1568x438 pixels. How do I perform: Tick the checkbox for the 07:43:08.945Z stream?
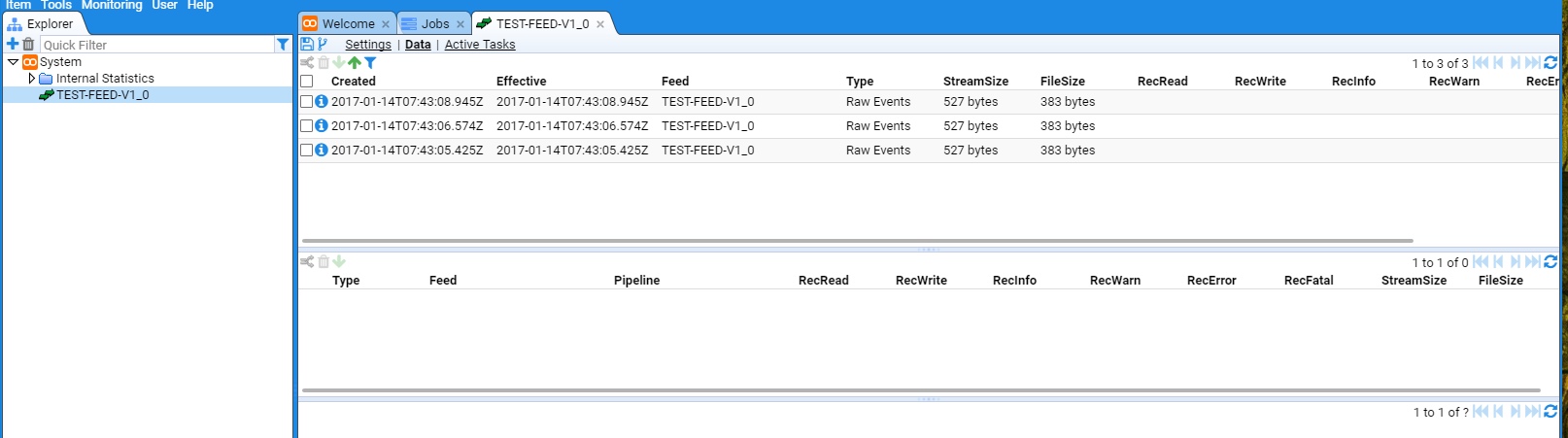pos(307,101)
